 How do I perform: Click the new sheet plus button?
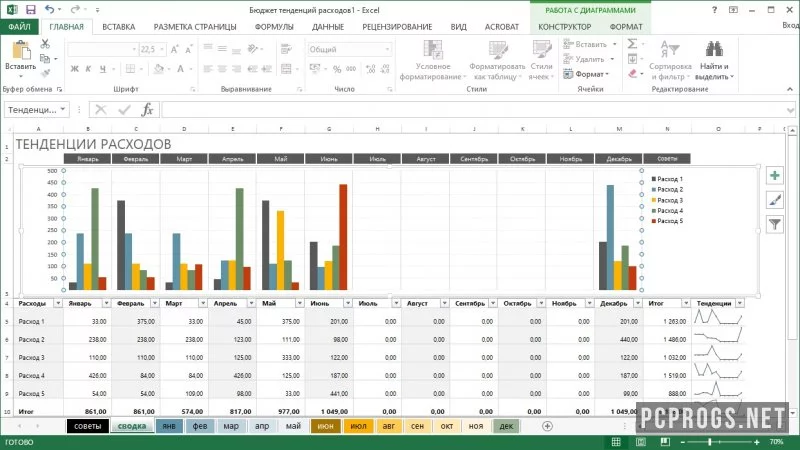547,426
